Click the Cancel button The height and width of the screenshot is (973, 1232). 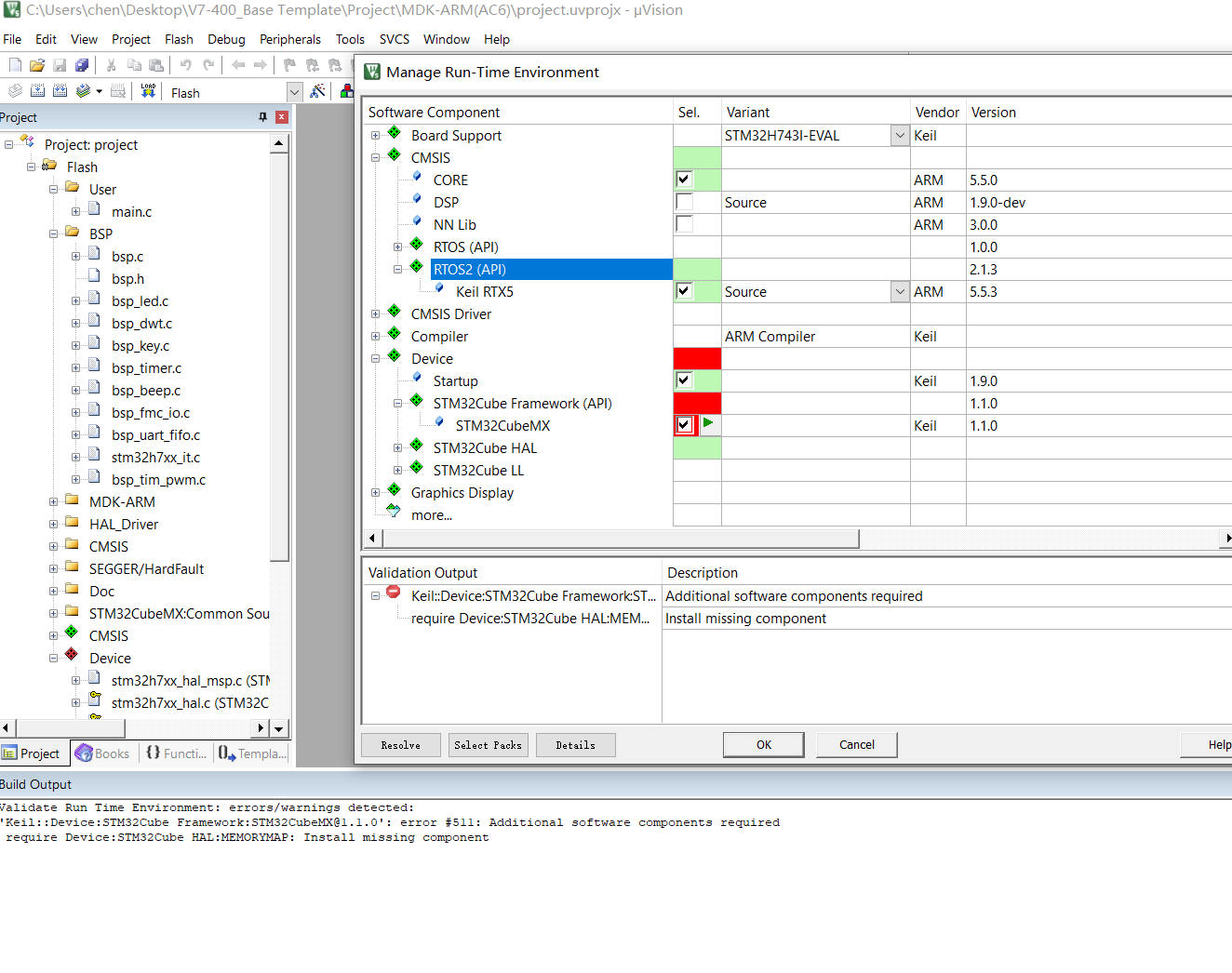pos(857,744)
